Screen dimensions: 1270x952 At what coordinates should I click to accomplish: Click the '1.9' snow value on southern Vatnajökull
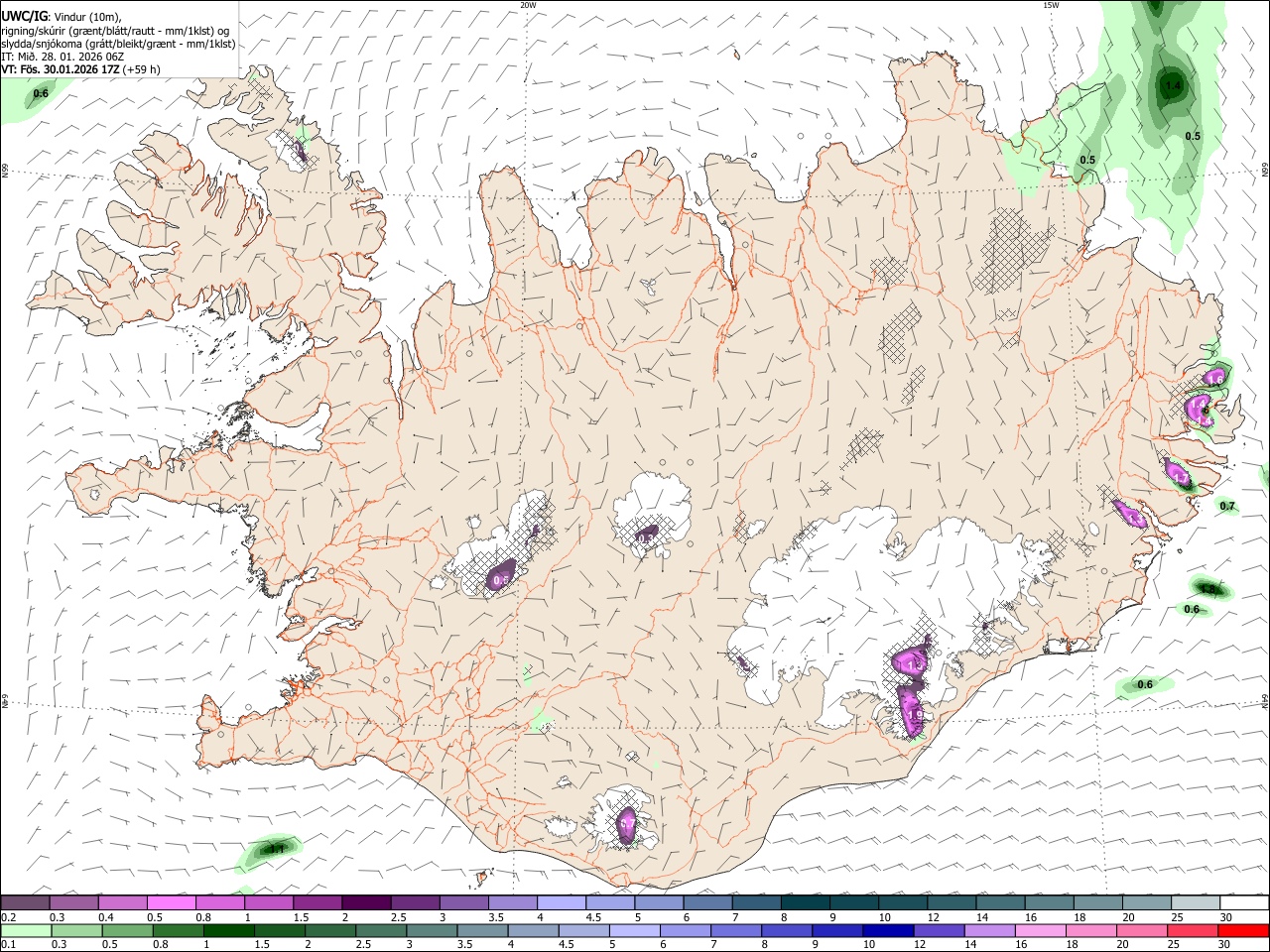(915, 714)
